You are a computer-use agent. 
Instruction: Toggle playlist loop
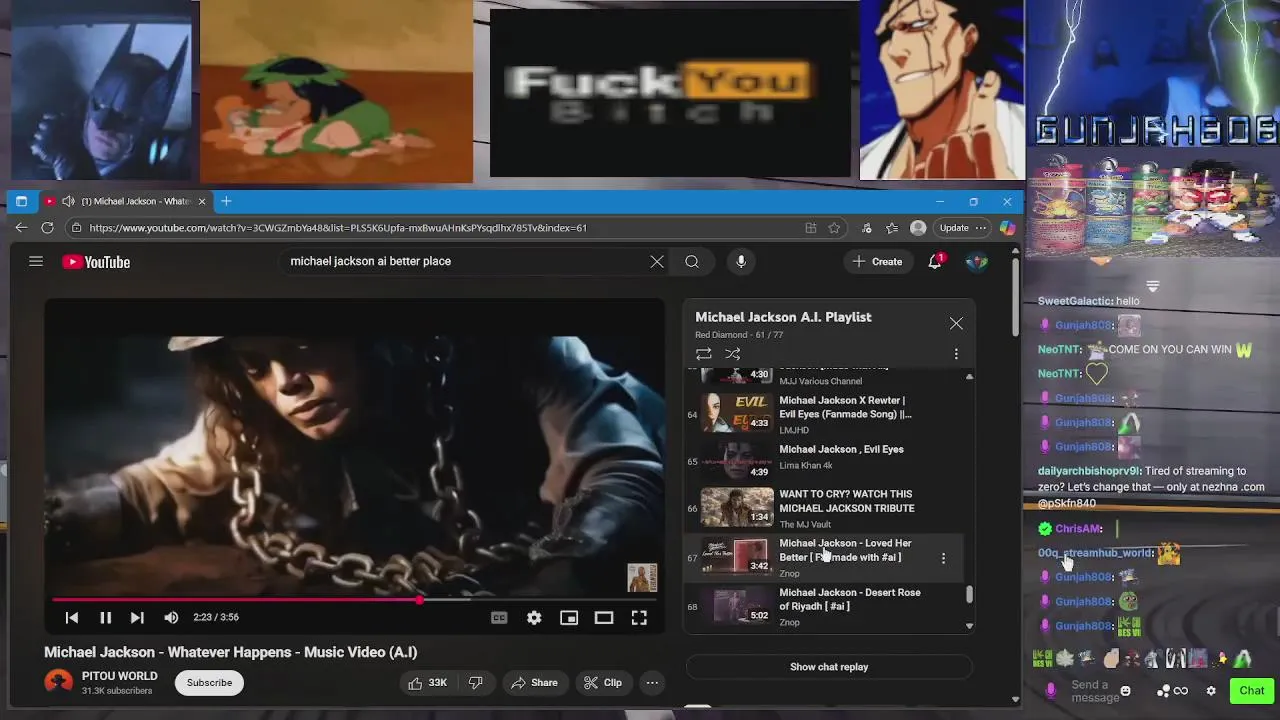(704, 354)
